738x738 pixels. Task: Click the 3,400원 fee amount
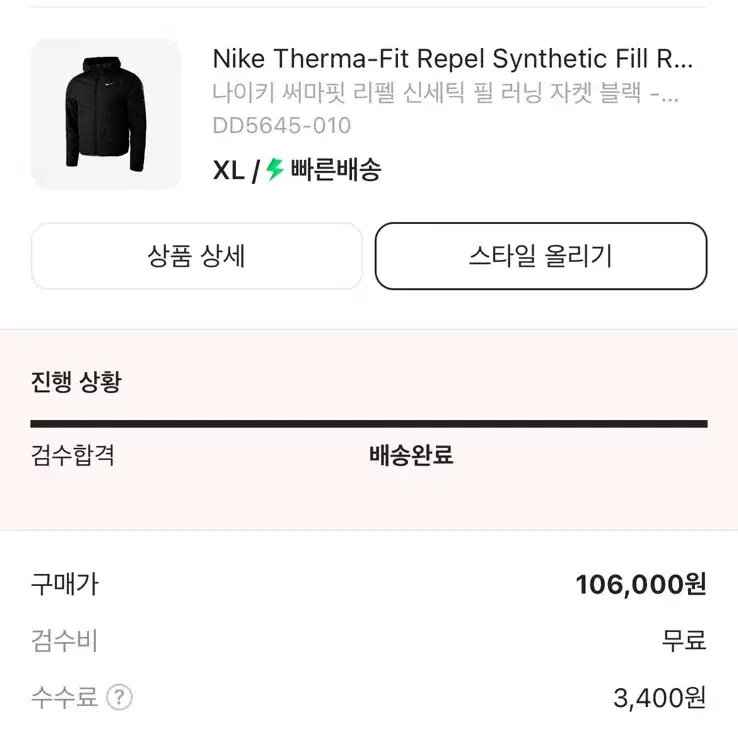point(660,698)
